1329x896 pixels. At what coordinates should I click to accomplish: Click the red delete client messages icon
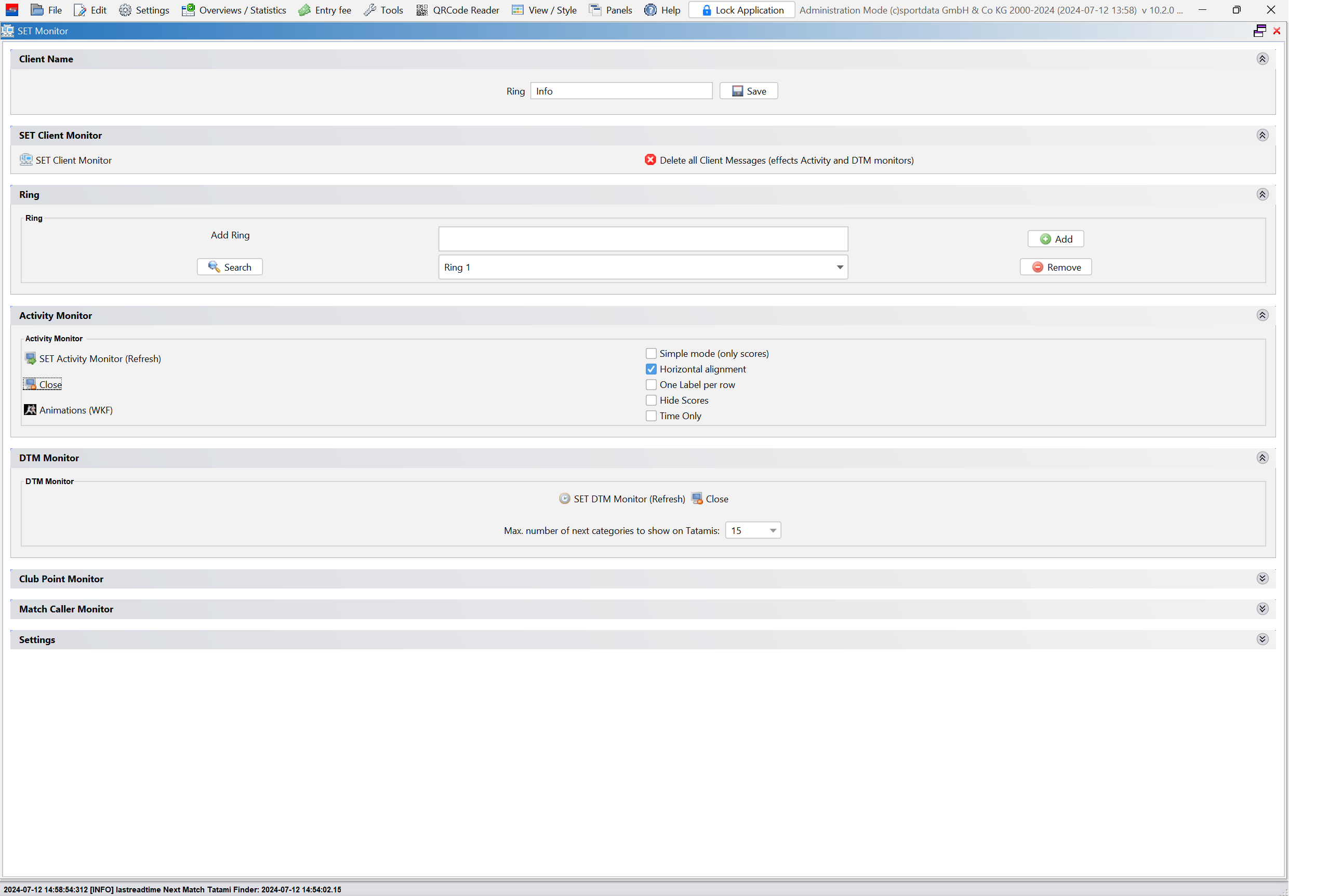click(650, 160)
